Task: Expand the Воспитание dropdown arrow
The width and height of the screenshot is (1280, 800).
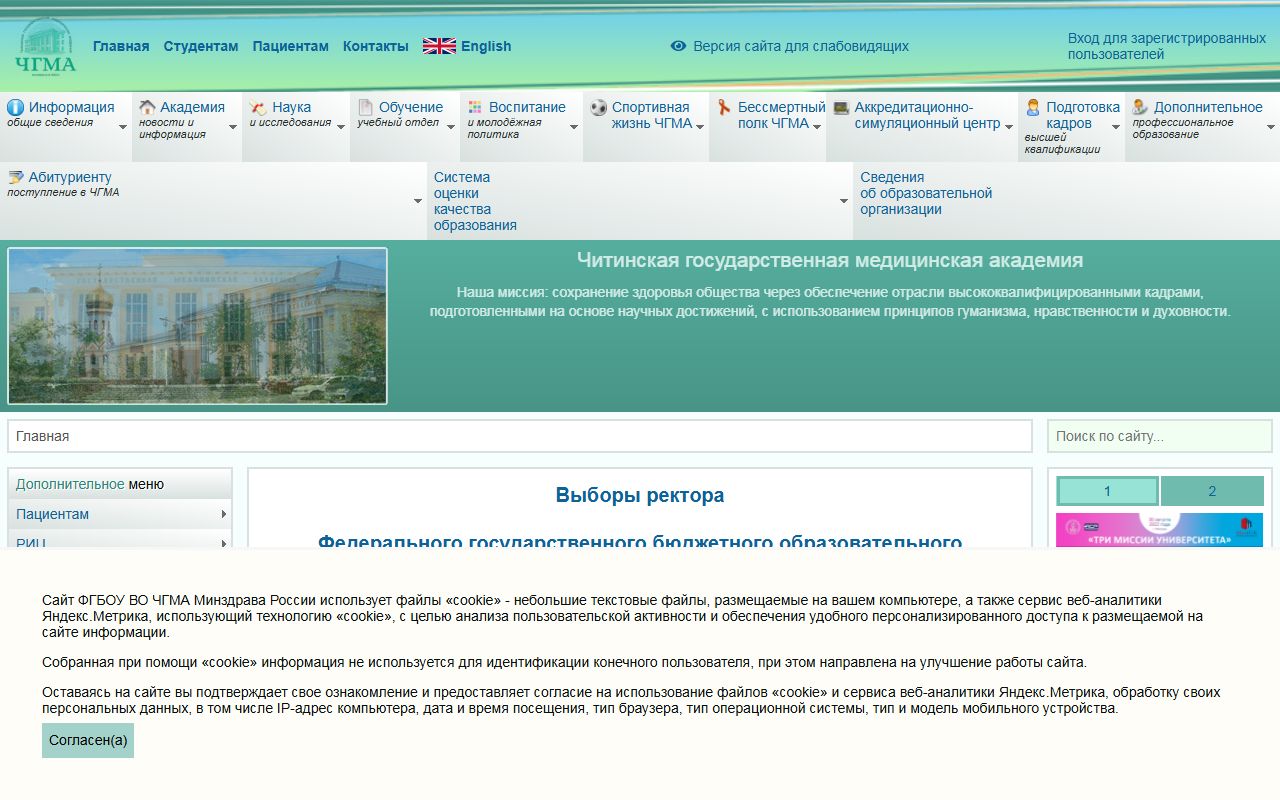Action: pos(574,127)
